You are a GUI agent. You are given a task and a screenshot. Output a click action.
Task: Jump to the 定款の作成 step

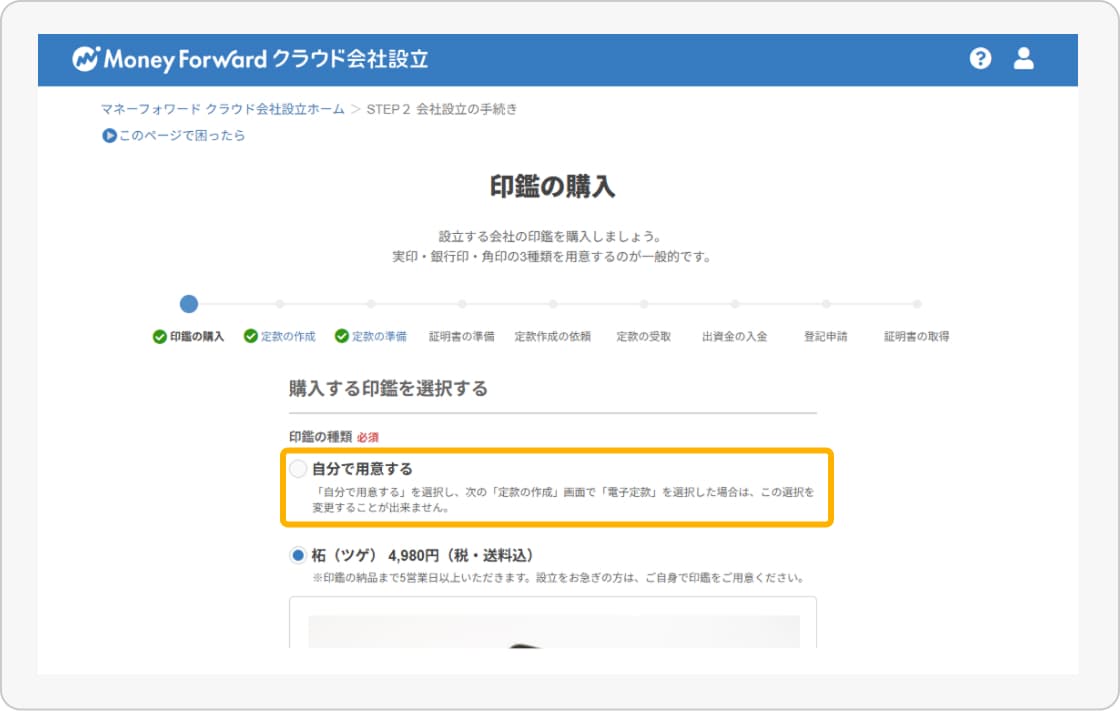coord(288,337)
